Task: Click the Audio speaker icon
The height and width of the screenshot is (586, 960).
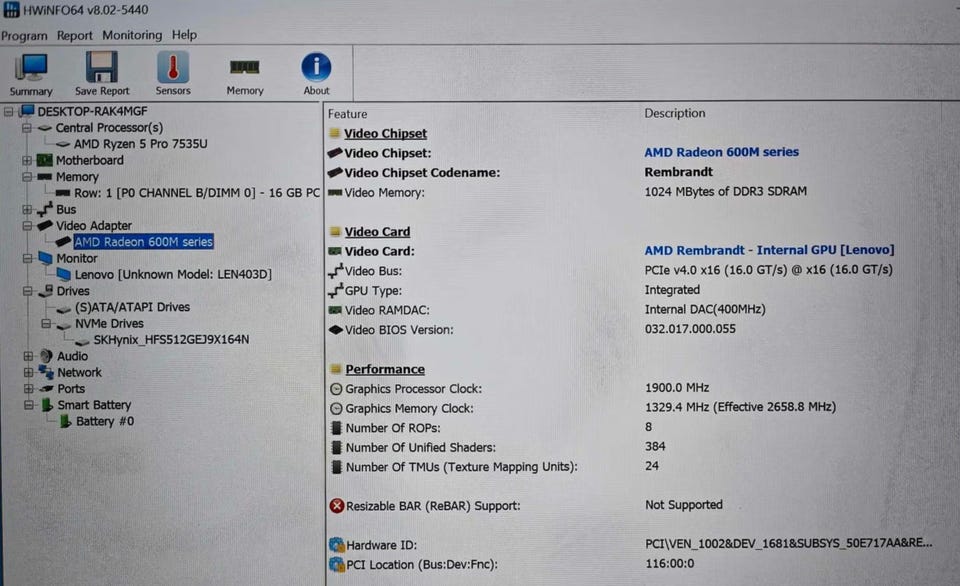Action: pyautogui.click(x=46, y=356)
